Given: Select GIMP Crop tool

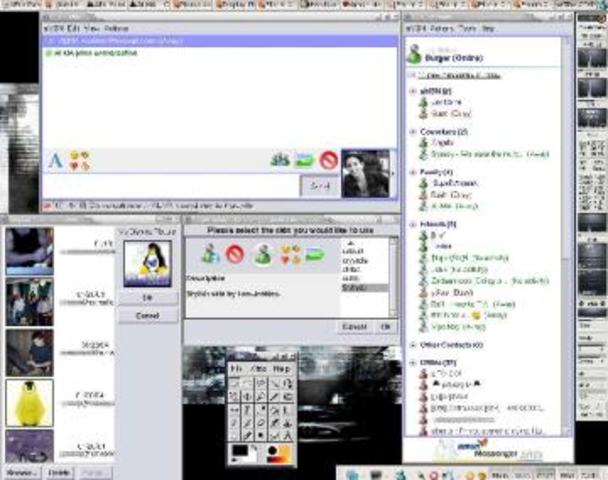Looking at the screenshot, I should [x=275, y=397].
